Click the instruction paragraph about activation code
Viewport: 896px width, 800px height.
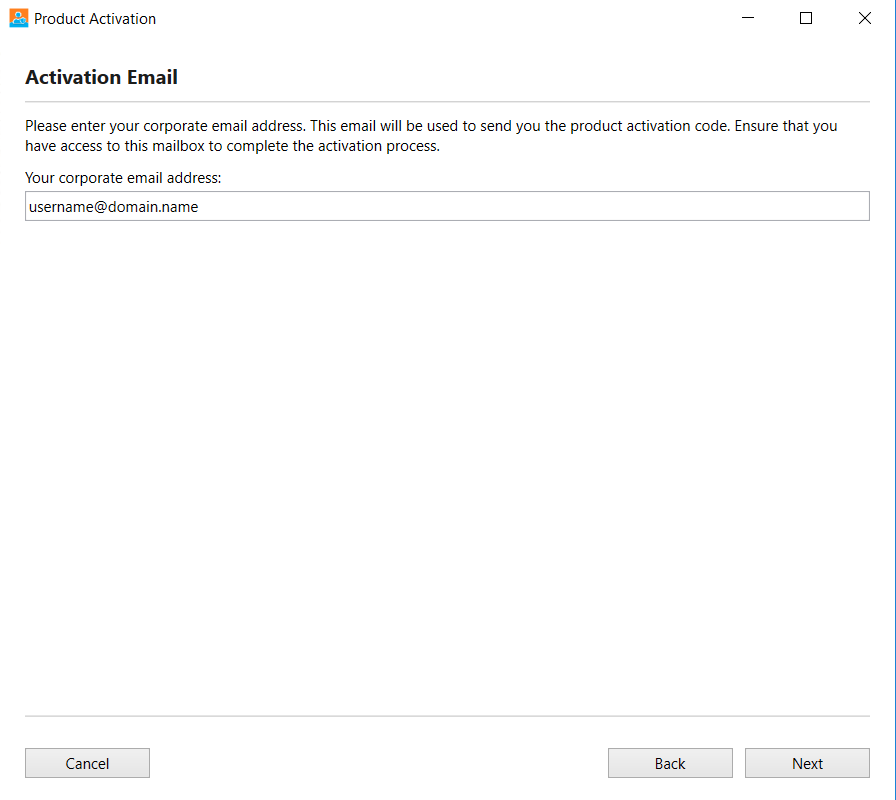431,136
